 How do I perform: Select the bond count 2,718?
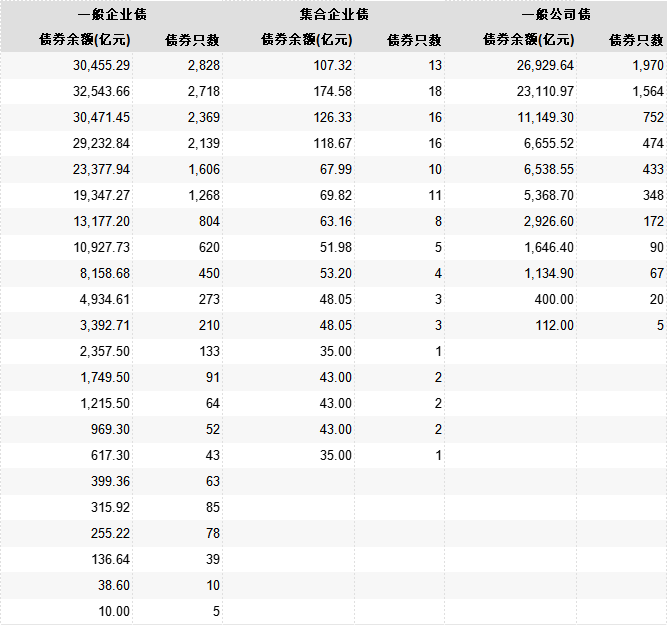204,91
